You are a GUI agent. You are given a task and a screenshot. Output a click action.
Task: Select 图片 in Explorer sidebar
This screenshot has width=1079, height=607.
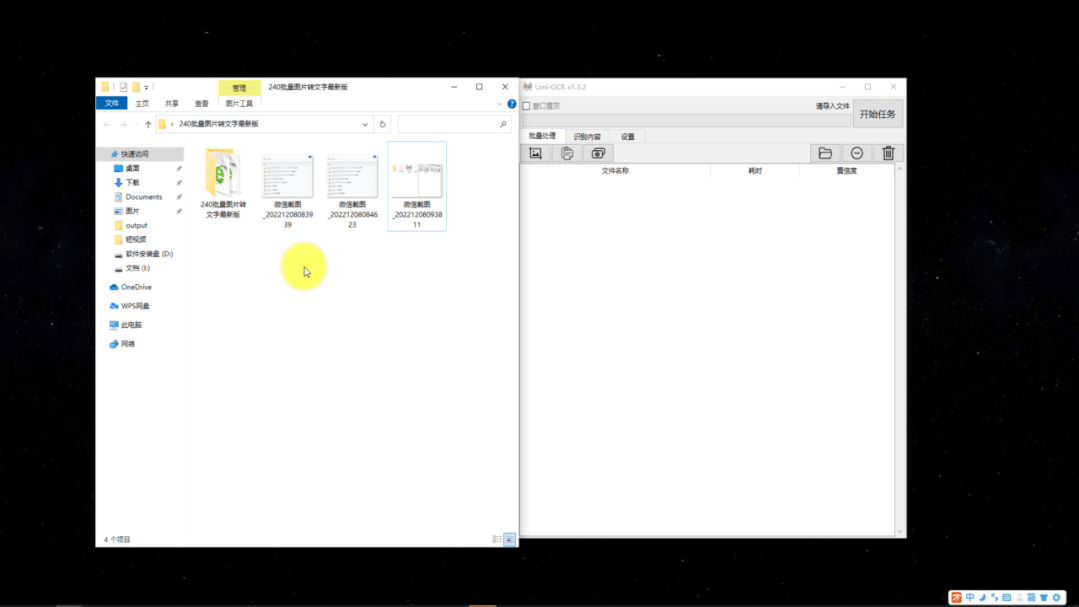tap(132, 211)
